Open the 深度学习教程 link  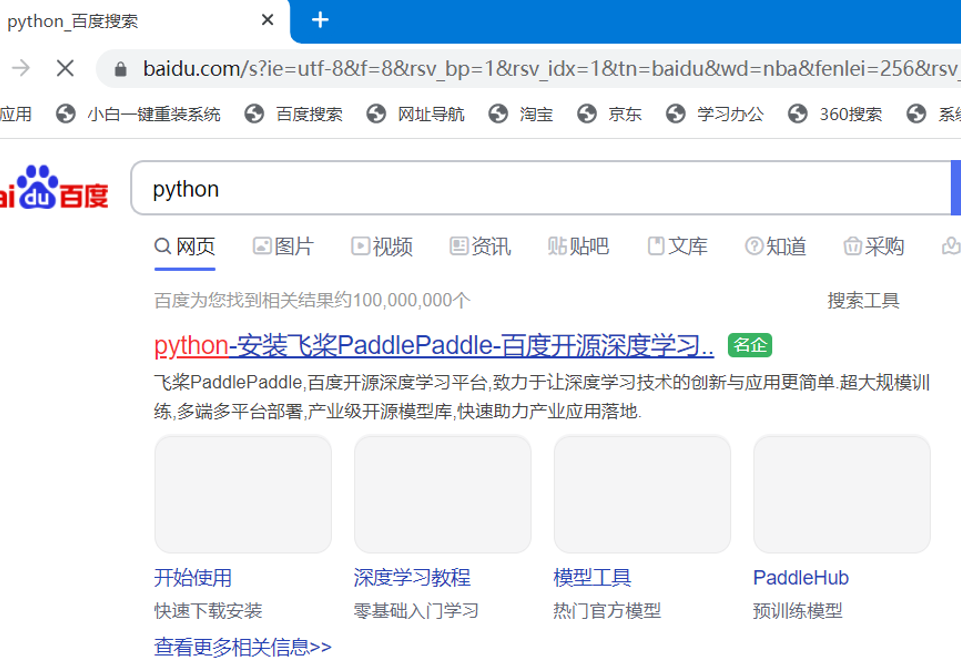(412, 577)
